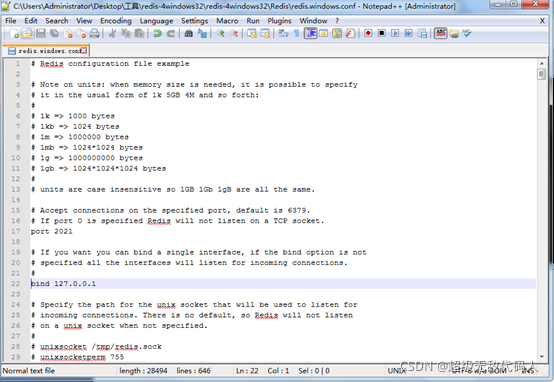The width and height of the screenshot is (554, 382).
Task: Click the Copy toolbar icon
Action: [126, 34]
